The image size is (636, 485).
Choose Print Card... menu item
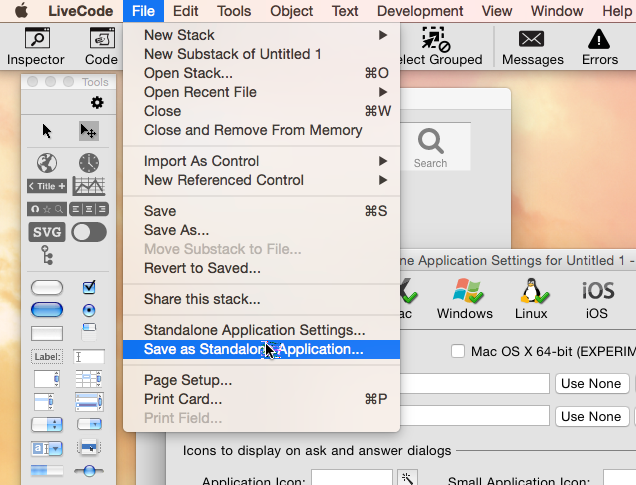[262, 399]
